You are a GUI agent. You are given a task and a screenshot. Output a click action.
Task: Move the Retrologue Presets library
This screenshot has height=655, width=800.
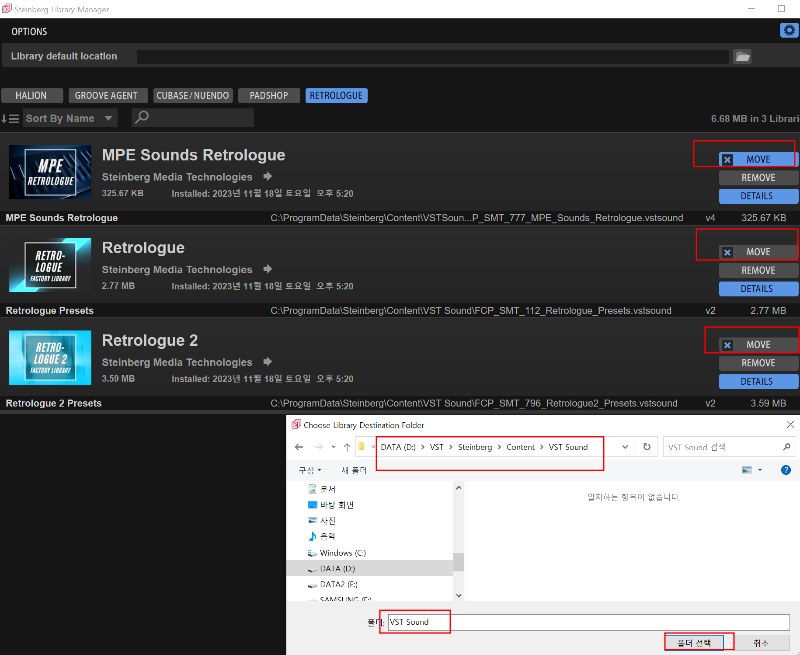[x=758, y=252]
